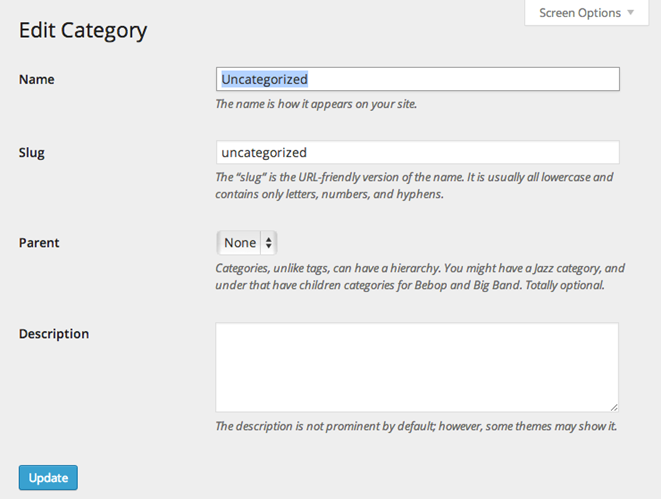
Task: Click the Description box resize handle
Action: [x=613, y=406]
